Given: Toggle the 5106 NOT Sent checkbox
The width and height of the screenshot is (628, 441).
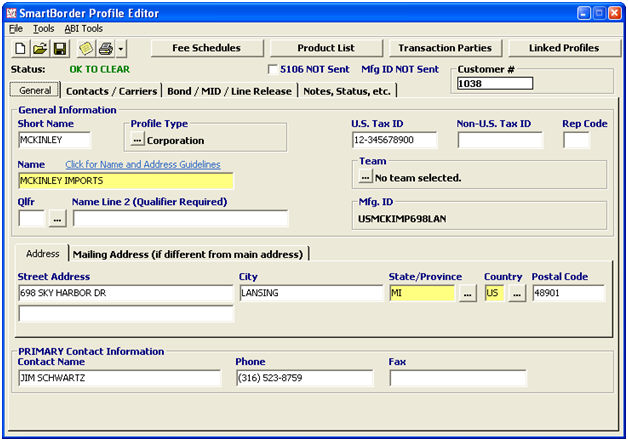Looking at the screenshot, I should pyautogui.click(x=274, y=70).
